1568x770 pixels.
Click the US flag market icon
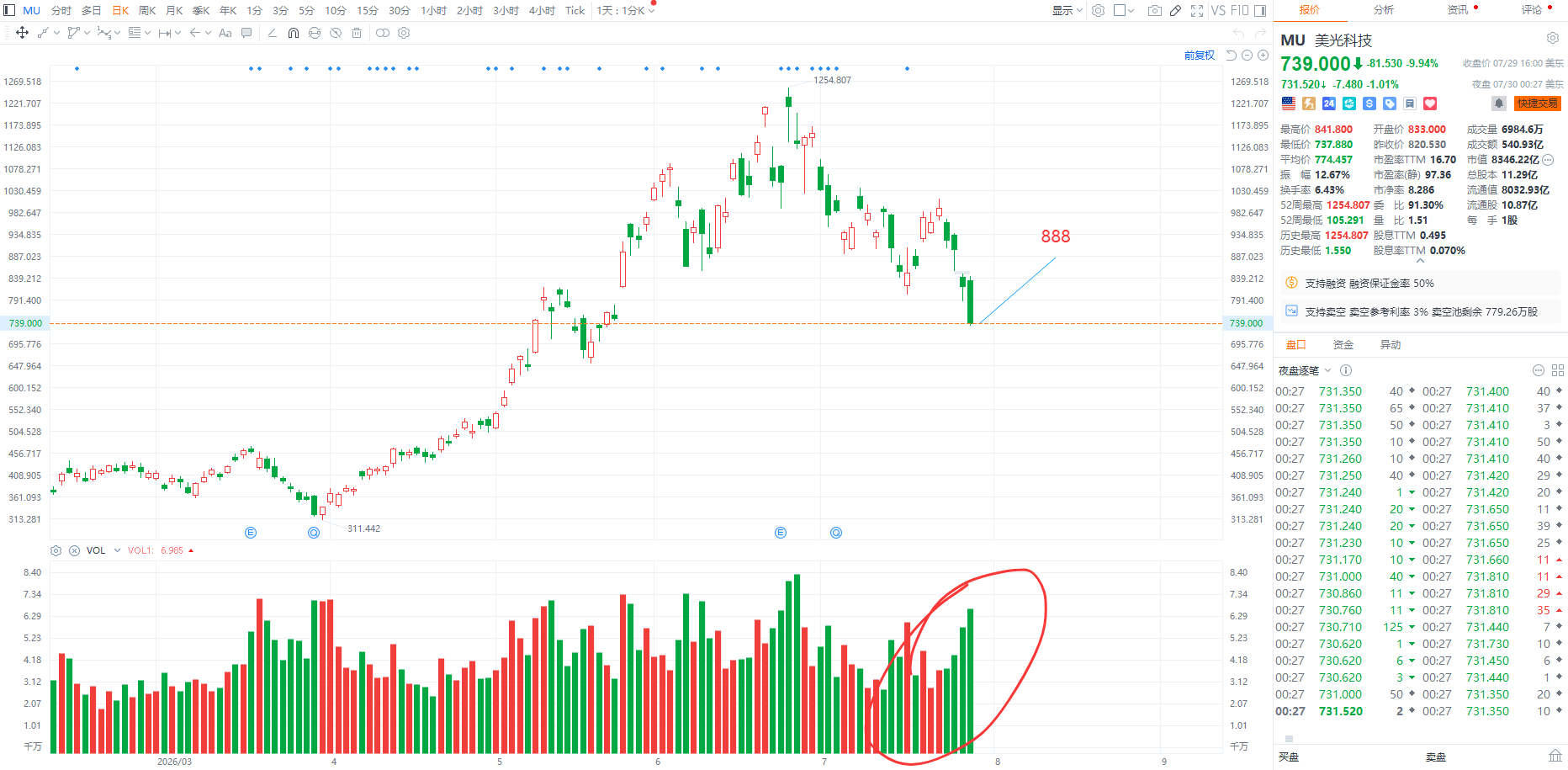click(x=1289, y=104)
